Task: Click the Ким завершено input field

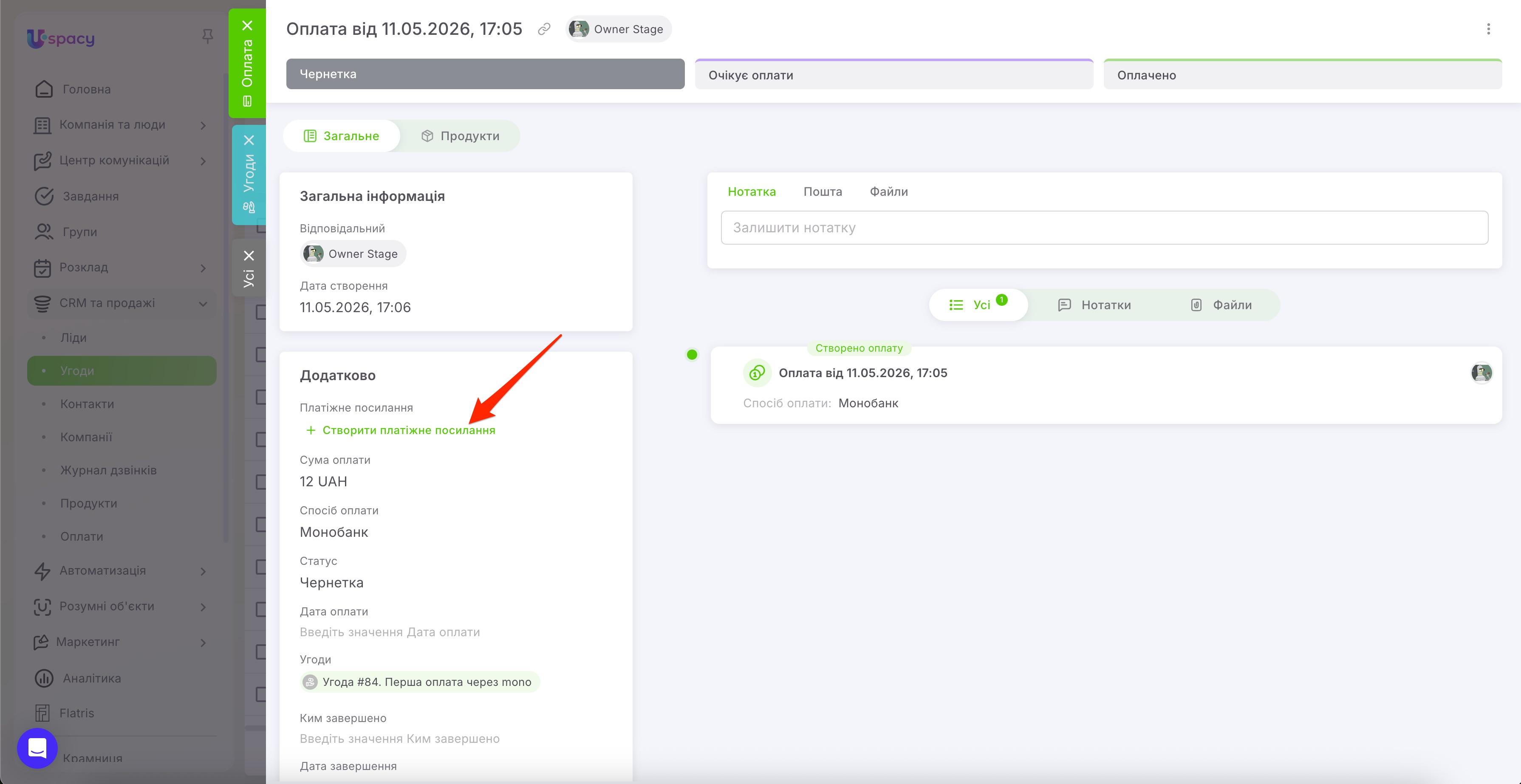Action: (x=400, y=739)
